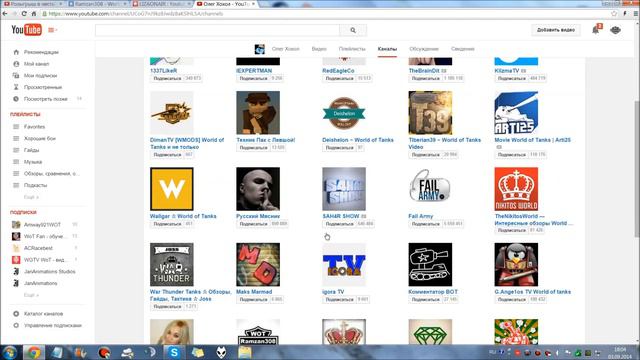Screen dimensions: 640x360
Task: Open Nikitos World crown thumbnail
Action: pos(516,189)
